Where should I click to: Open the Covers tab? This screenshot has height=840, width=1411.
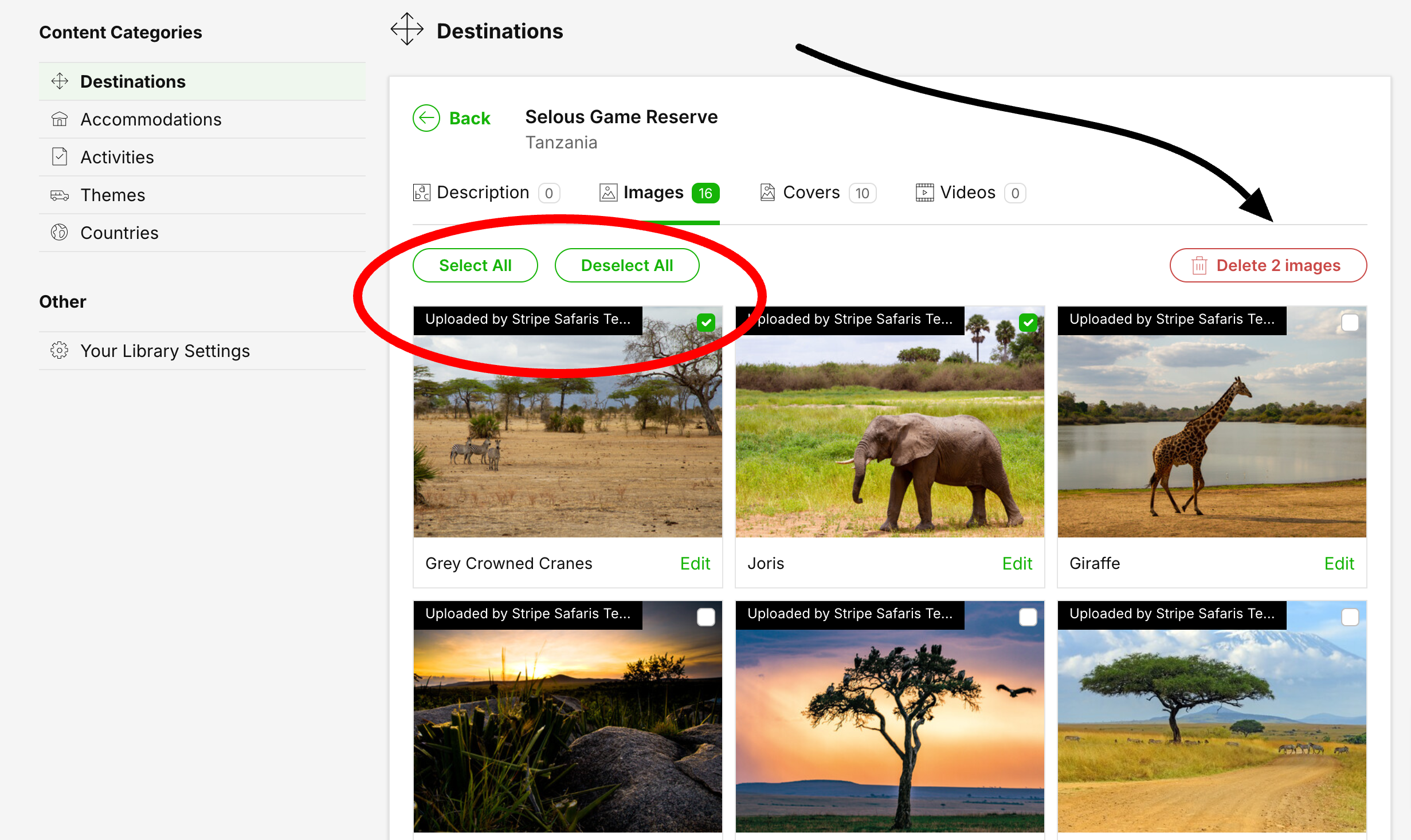coord(811,193)
